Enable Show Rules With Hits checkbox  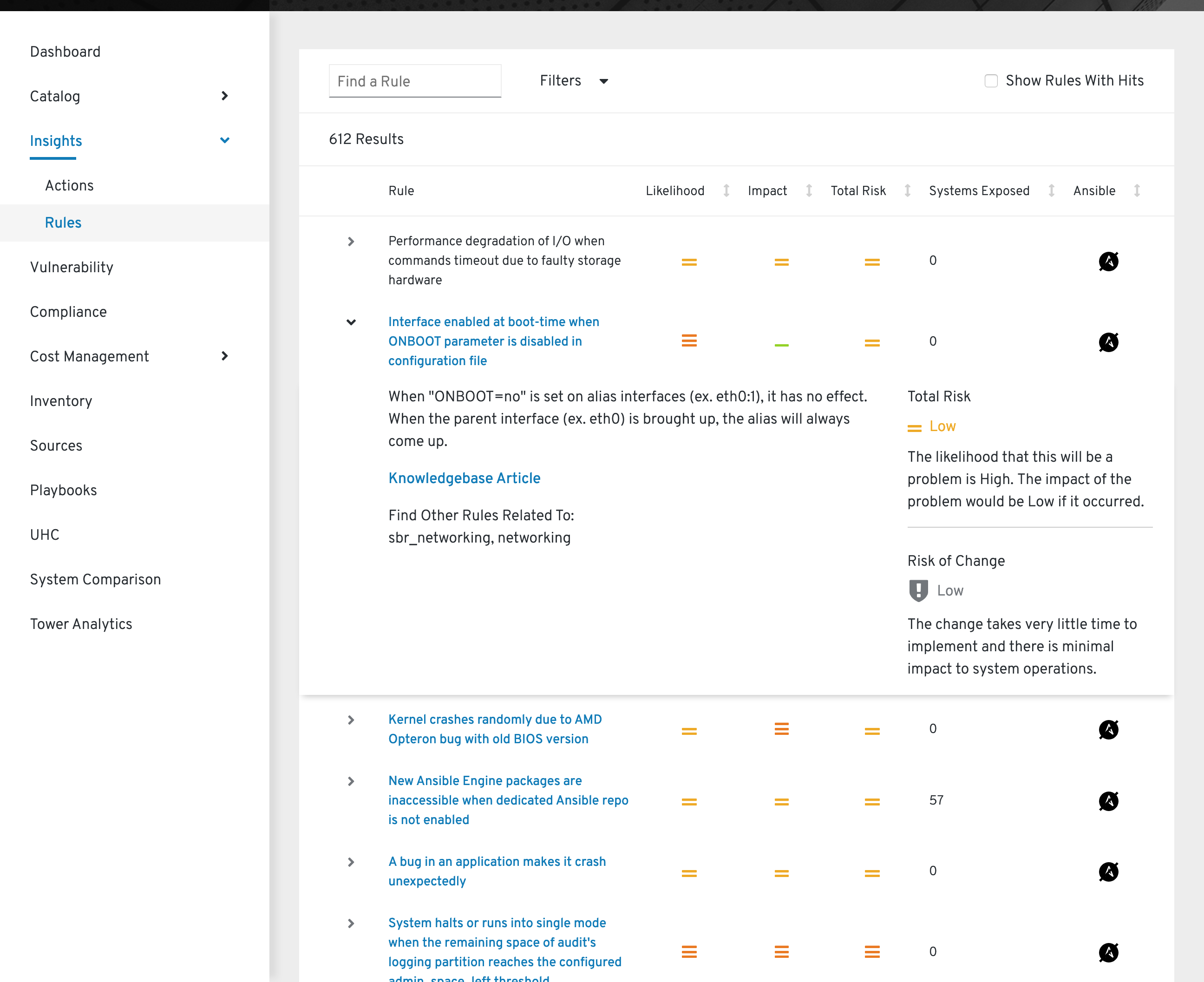(991, 81)
